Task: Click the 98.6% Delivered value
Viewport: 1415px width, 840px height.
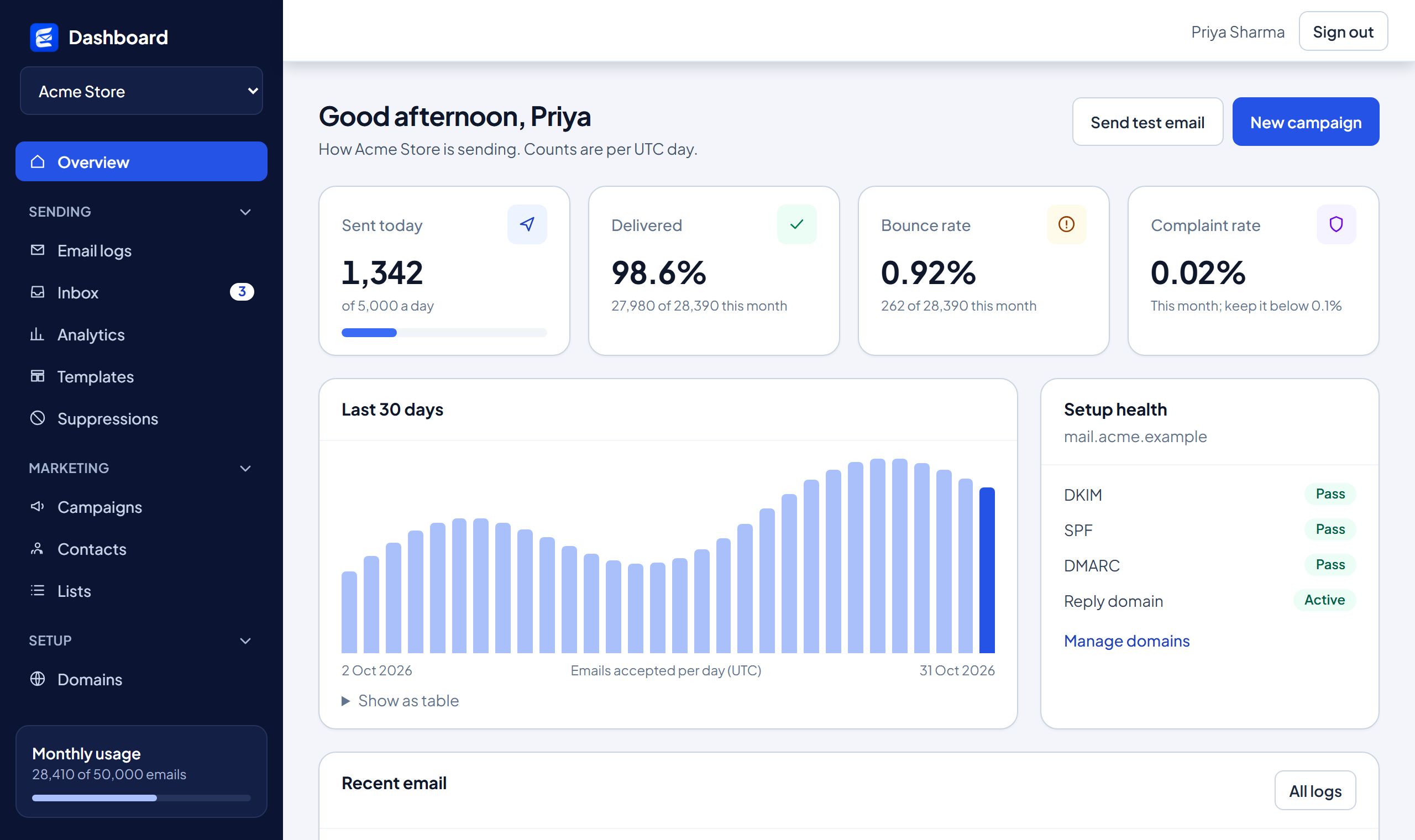Action: (x=658, y=273)
